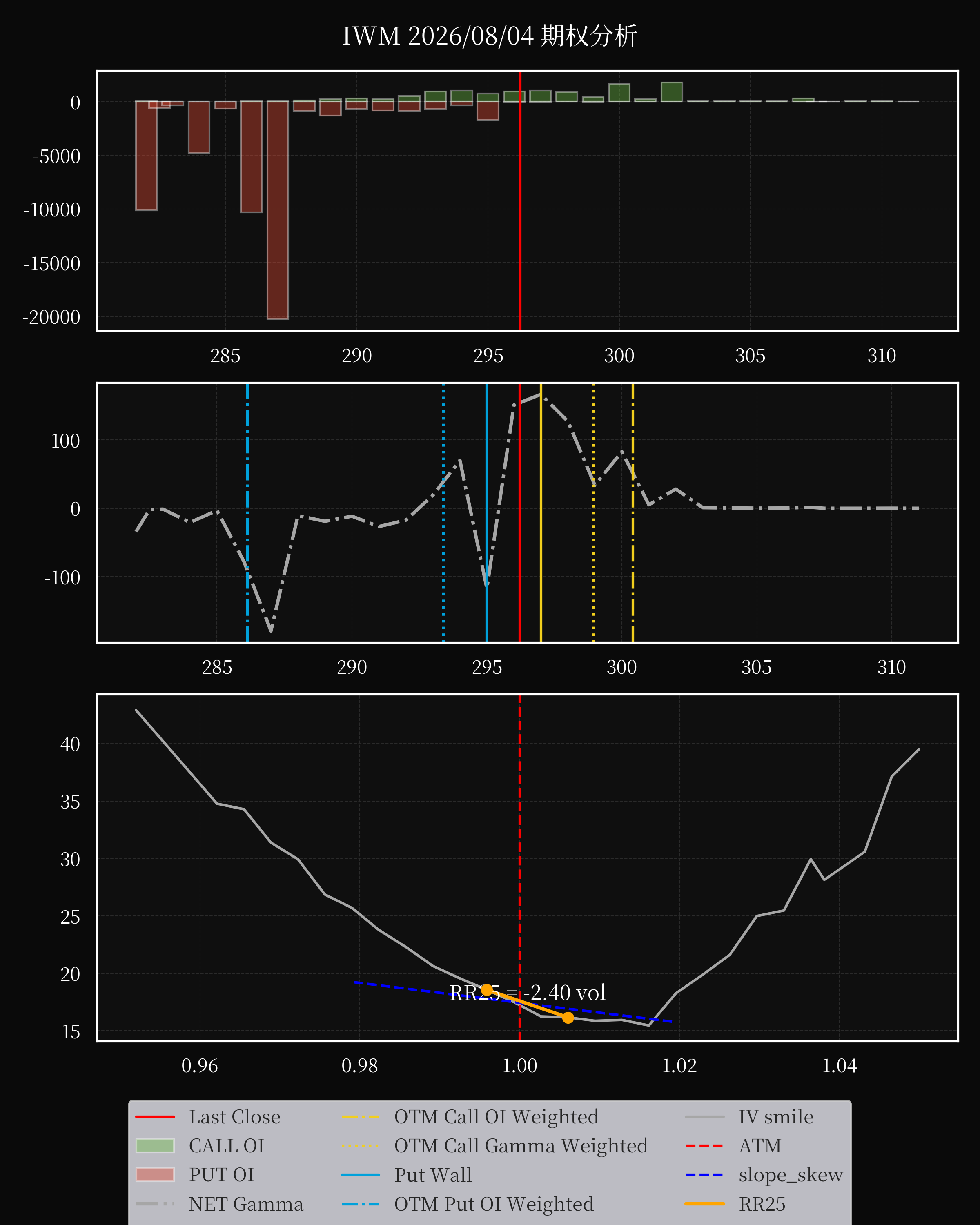The image size is (980, 1225).
Task: Click the '-20000' y-axis label in the top chart
Action: pyautogui.click(x=51, y=317)
